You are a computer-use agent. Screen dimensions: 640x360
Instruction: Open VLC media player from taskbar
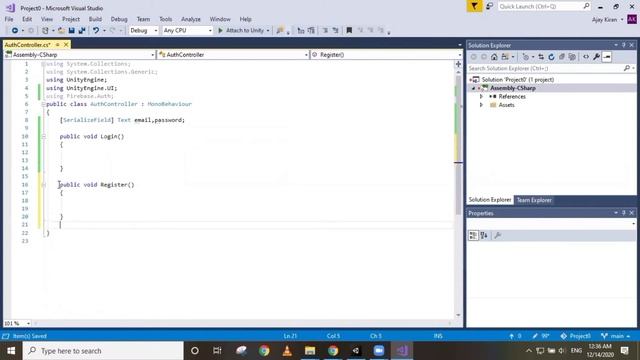(x=287, y=351)
